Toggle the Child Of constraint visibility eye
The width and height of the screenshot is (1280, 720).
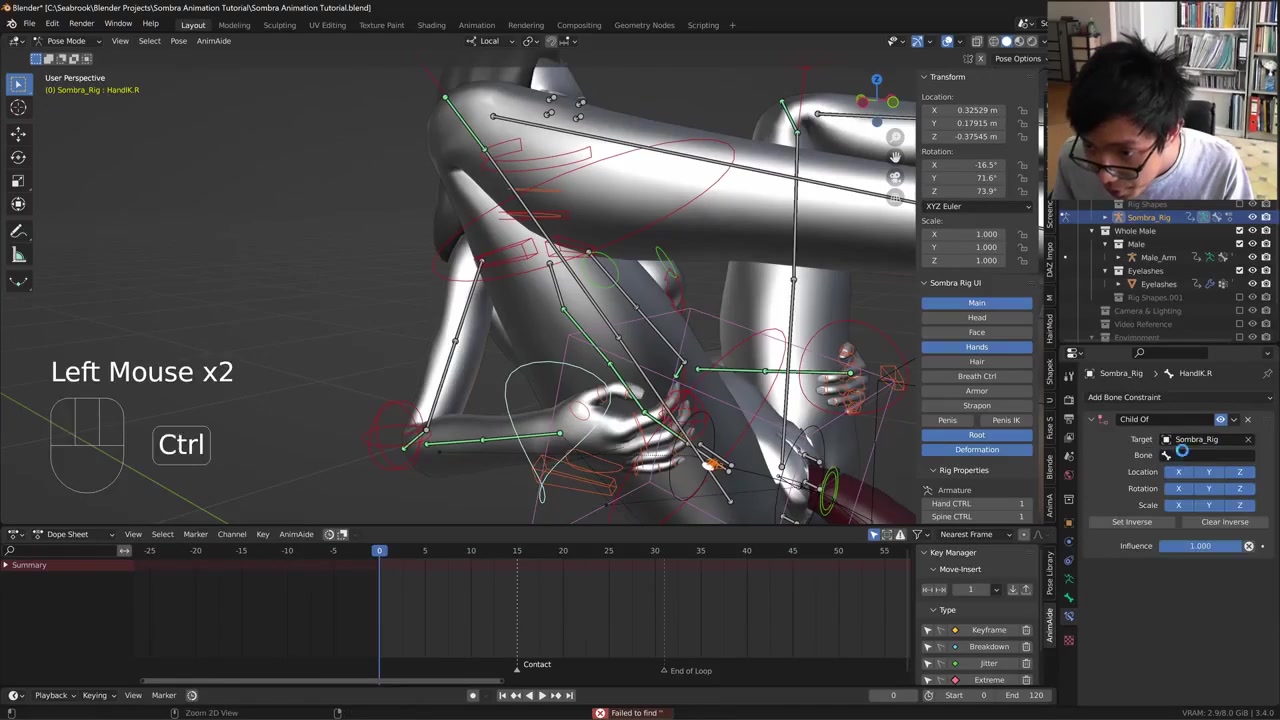1220,419
